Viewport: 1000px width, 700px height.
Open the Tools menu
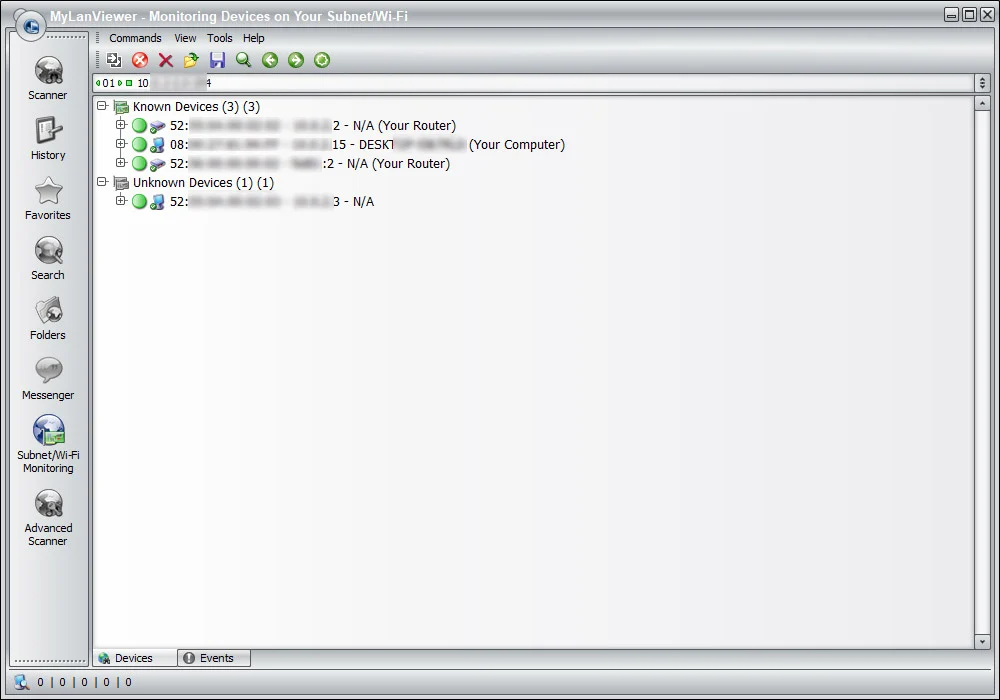[x=220, y=38]
